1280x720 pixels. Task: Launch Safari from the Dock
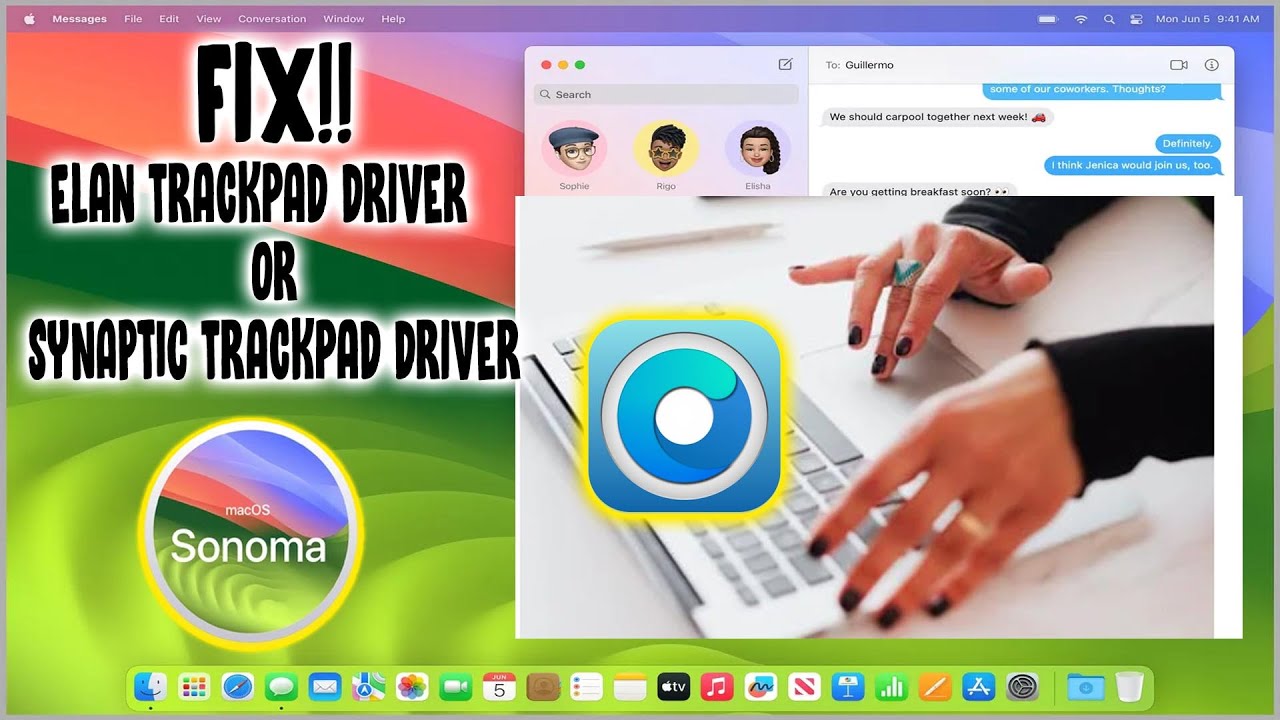click(x=237, y=687)
